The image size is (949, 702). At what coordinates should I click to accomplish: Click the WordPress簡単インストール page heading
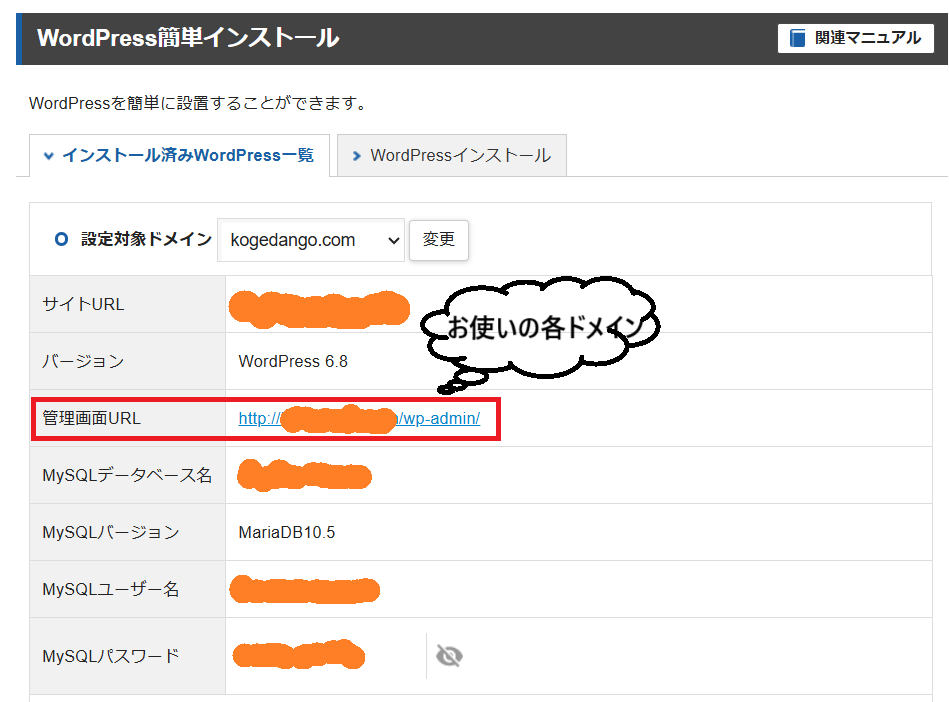coord(188,38)
